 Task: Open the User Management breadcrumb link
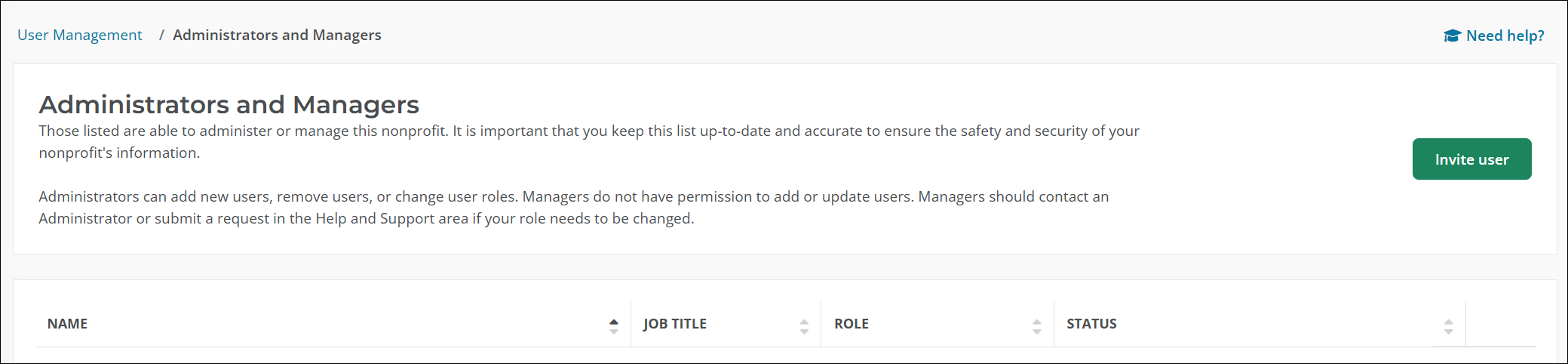pos(80,35)
